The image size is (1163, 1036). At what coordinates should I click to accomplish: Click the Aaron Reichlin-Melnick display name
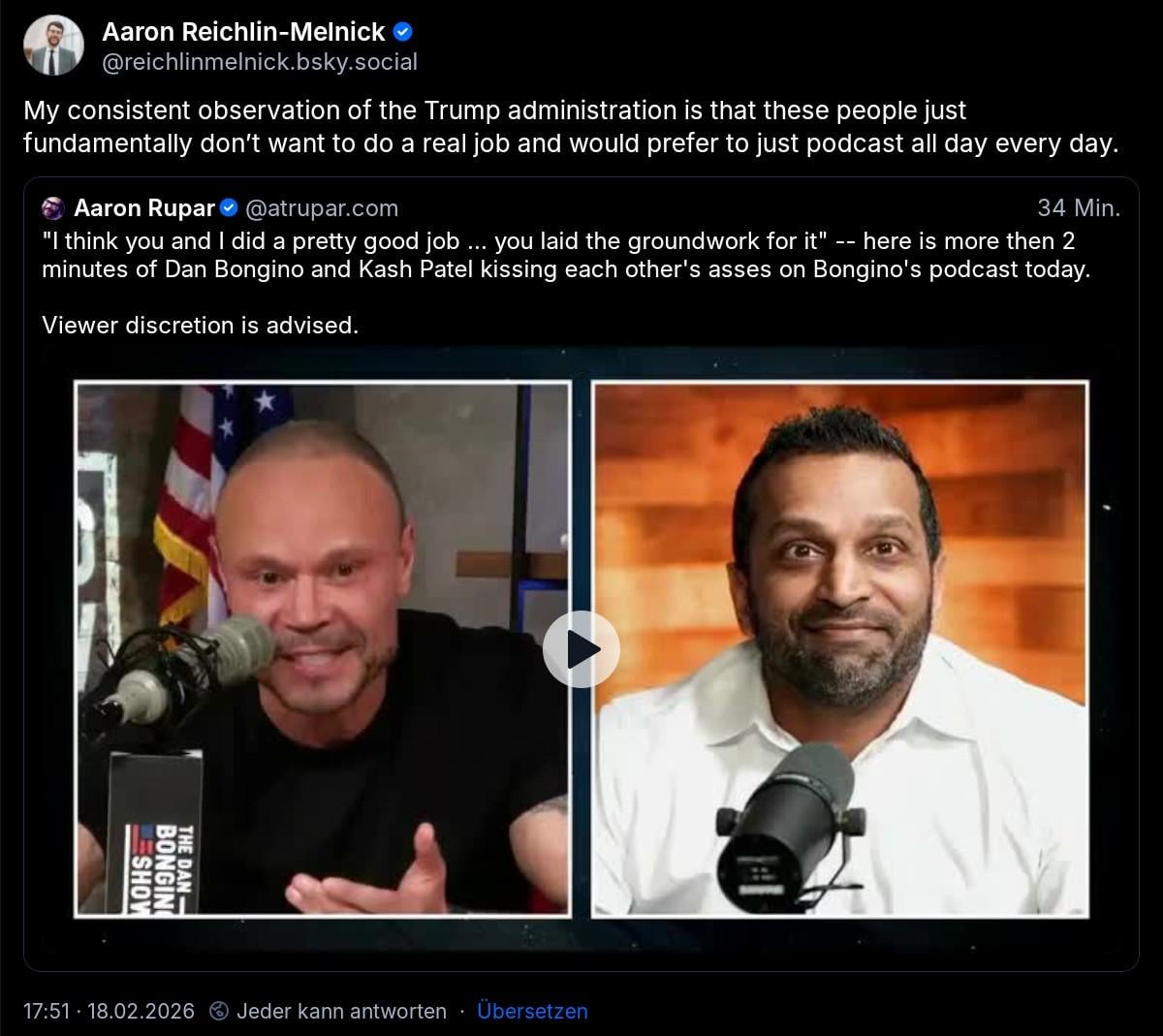(x=243, y=32)
